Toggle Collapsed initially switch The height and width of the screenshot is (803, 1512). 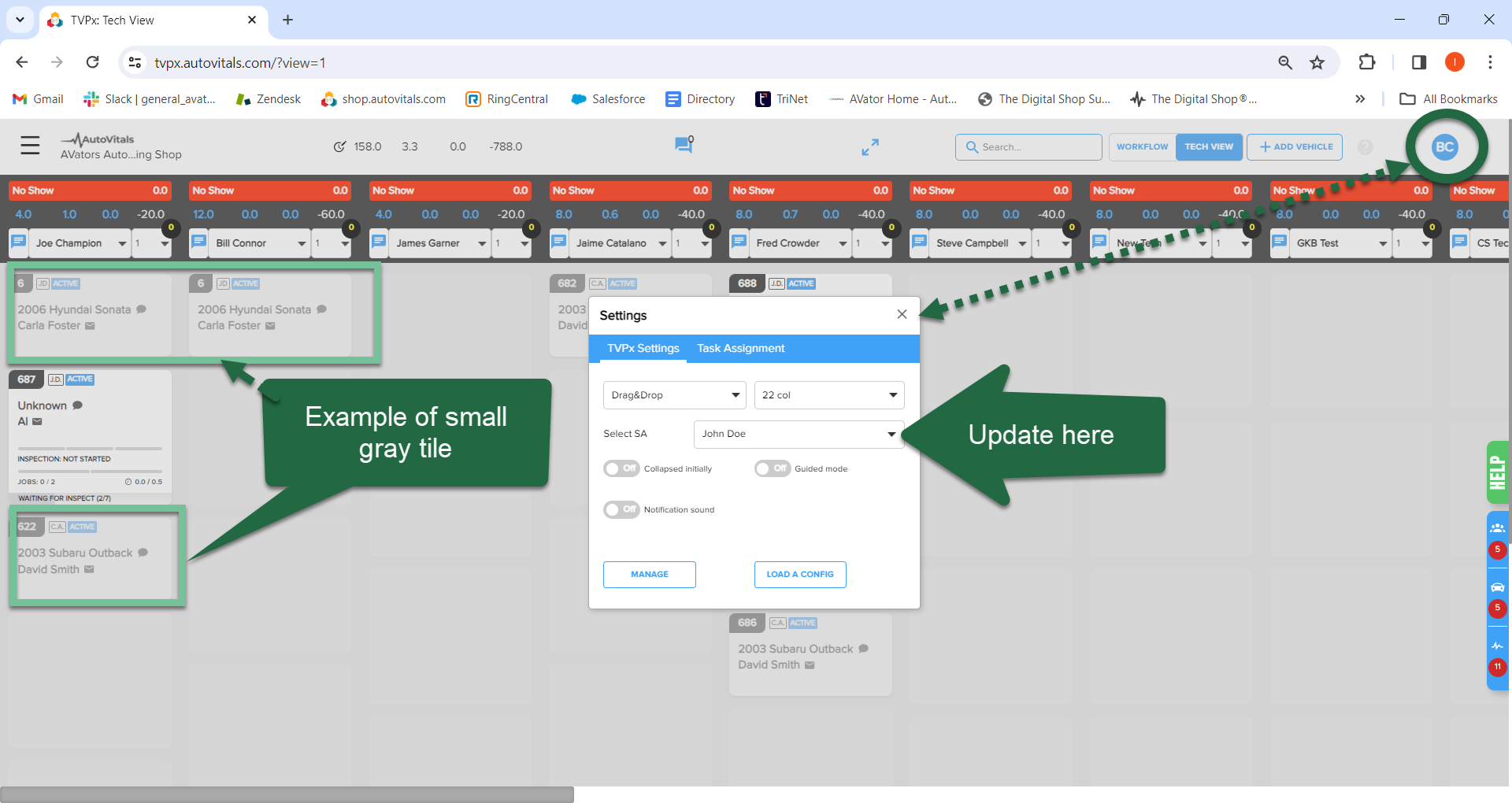pos(621,468)
